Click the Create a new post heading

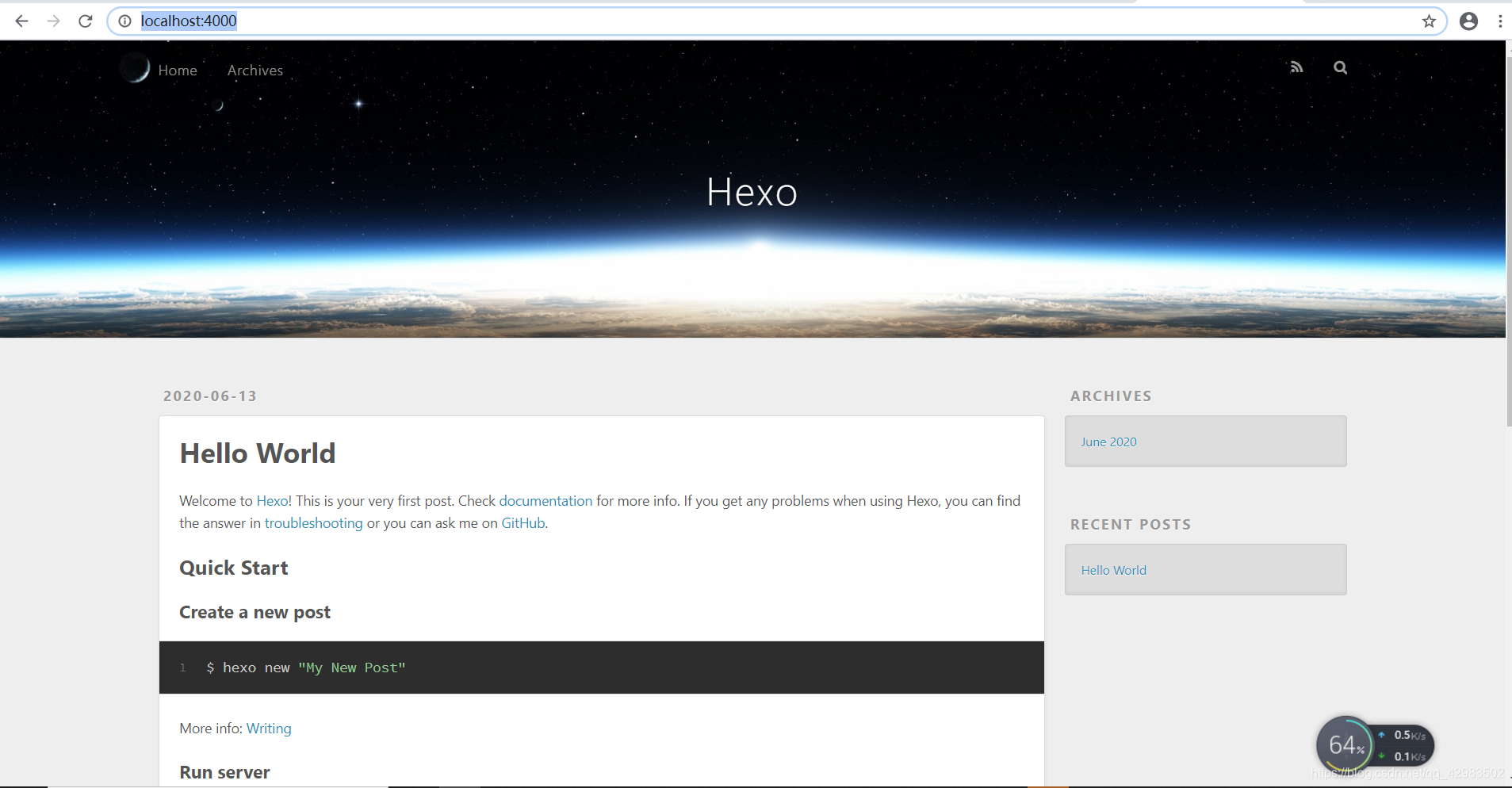(255, 613)
